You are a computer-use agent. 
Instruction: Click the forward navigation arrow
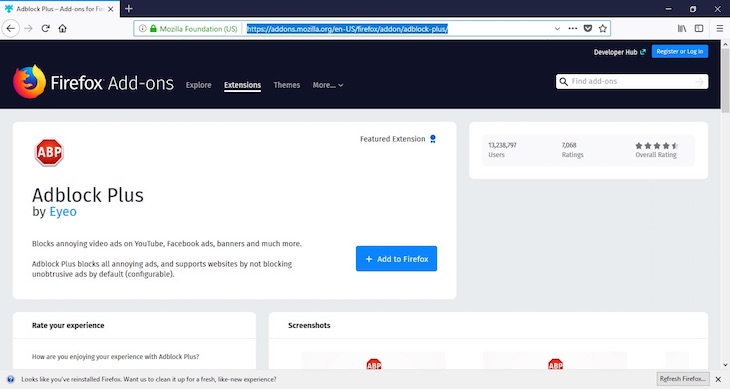[x=28, y=28]
